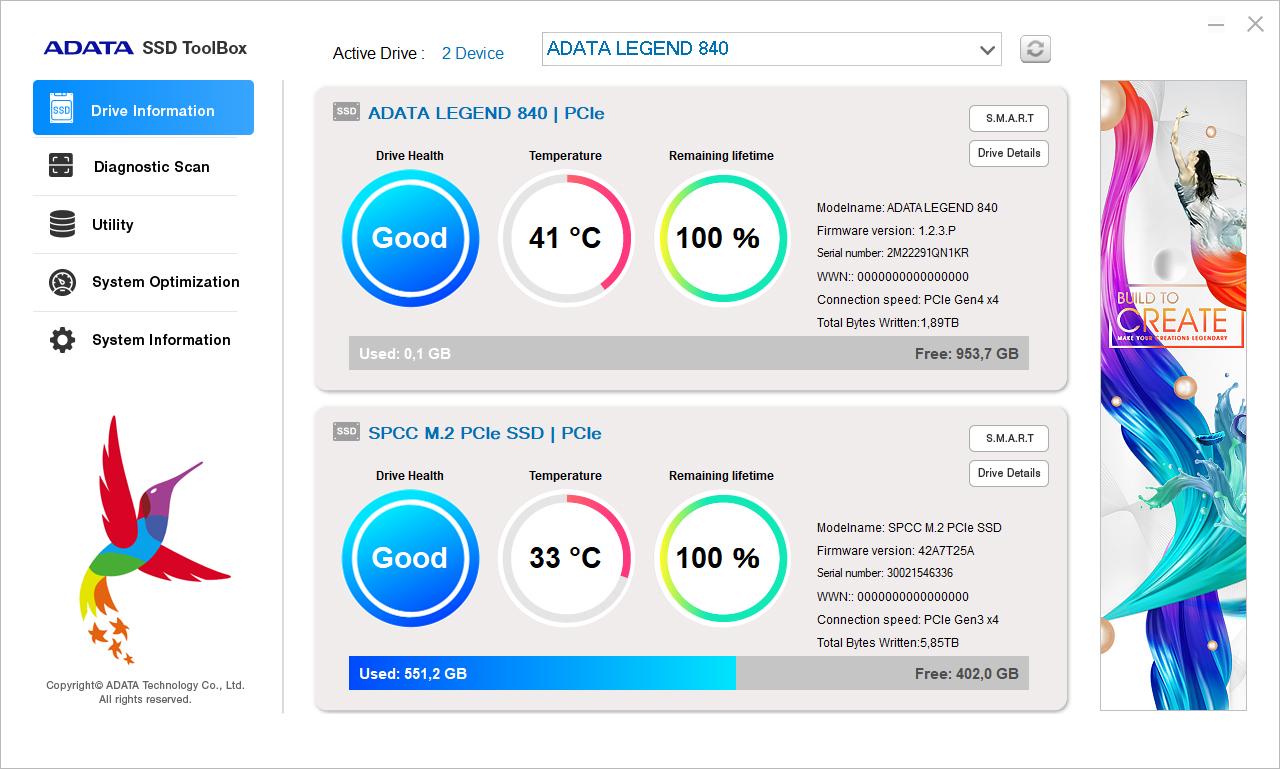Click the 33 °C temperature gauge
The image size is (1280, 769).
566,558
